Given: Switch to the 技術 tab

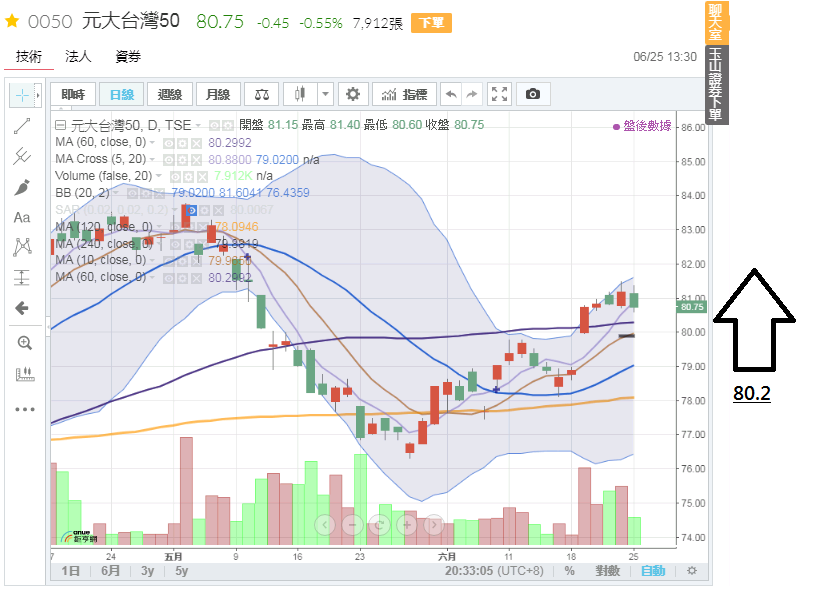Looking at the screenshot, I should (29, 56).
